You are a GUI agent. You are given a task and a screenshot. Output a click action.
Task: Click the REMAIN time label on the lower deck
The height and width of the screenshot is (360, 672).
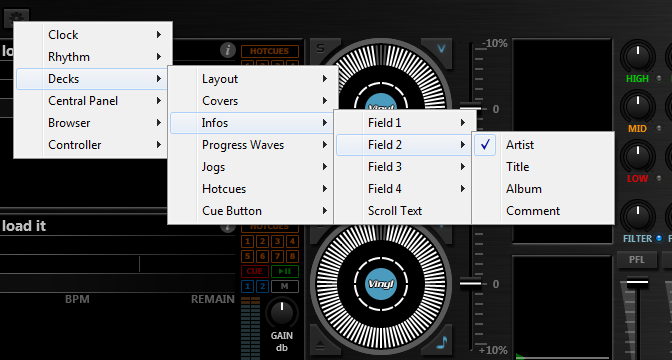coord(213,299)
